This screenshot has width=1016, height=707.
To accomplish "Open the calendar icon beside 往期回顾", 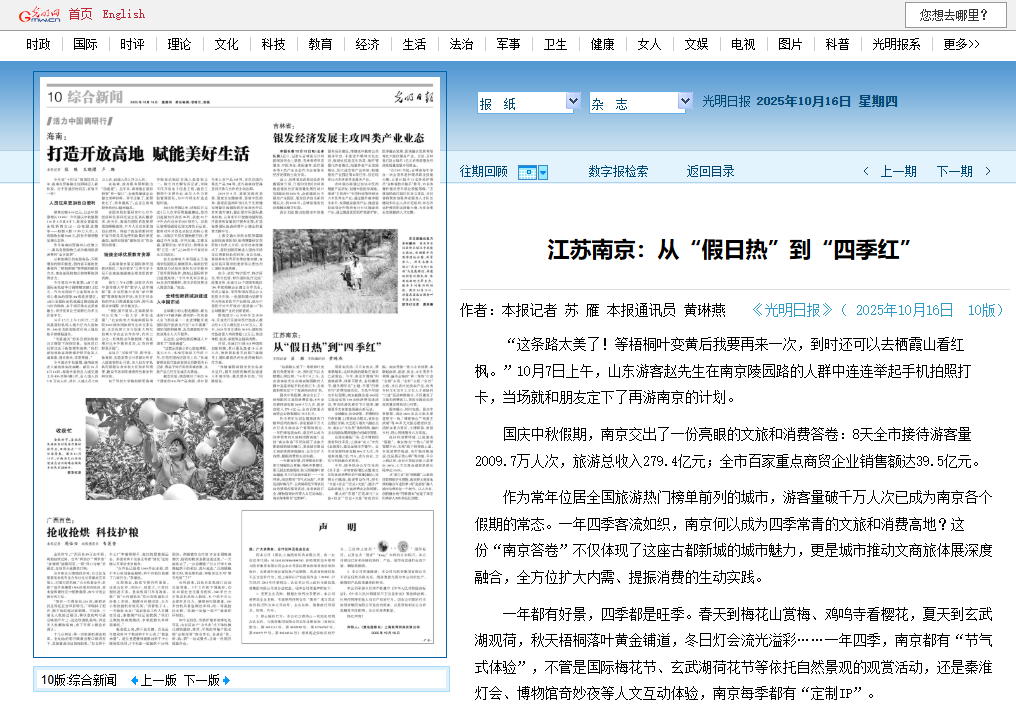I will [527, 172].
